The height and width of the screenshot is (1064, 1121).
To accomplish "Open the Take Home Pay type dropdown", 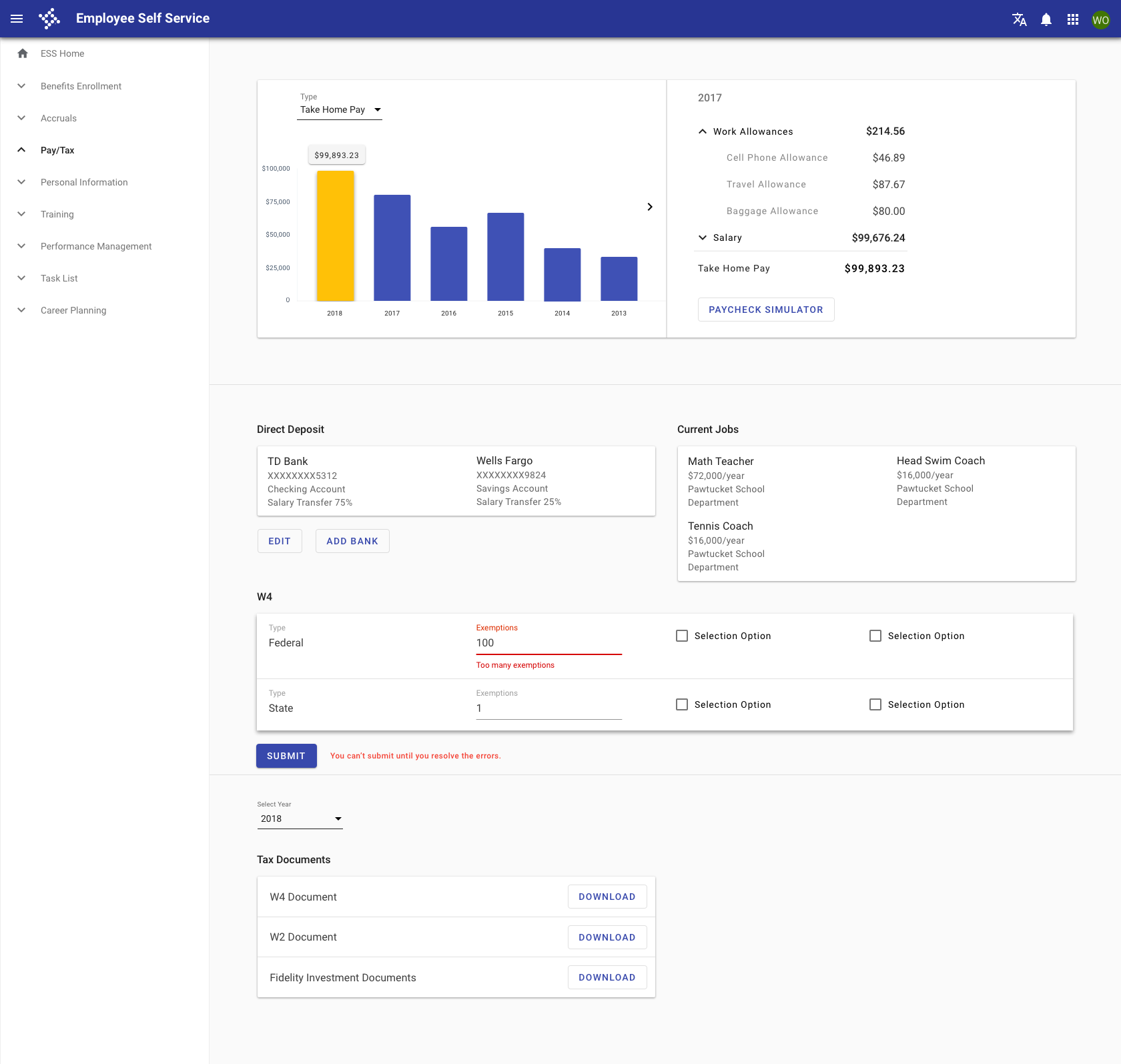I will tap(340, 109).
